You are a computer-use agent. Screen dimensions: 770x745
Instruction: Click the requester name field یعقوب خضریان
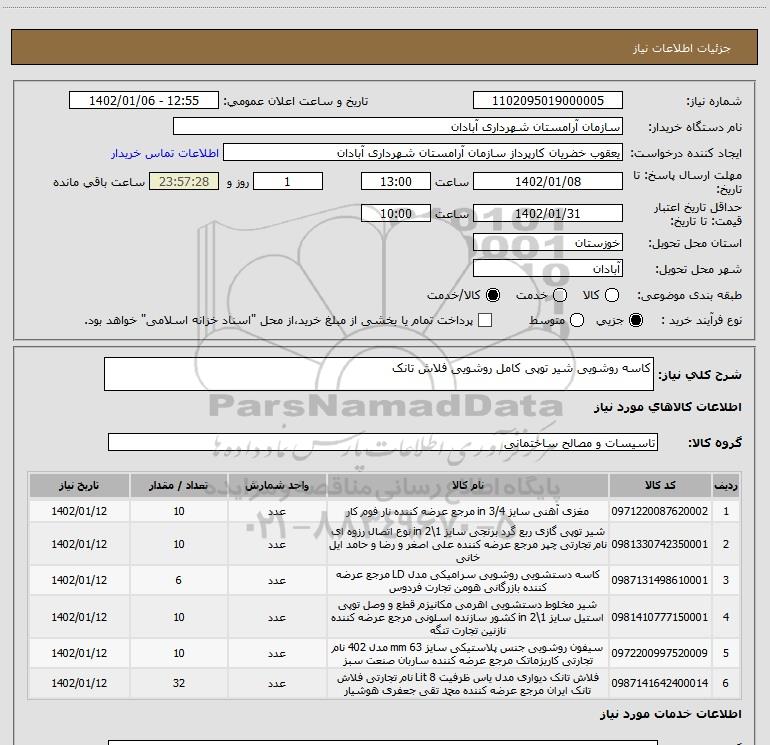(x=423, y=153)
